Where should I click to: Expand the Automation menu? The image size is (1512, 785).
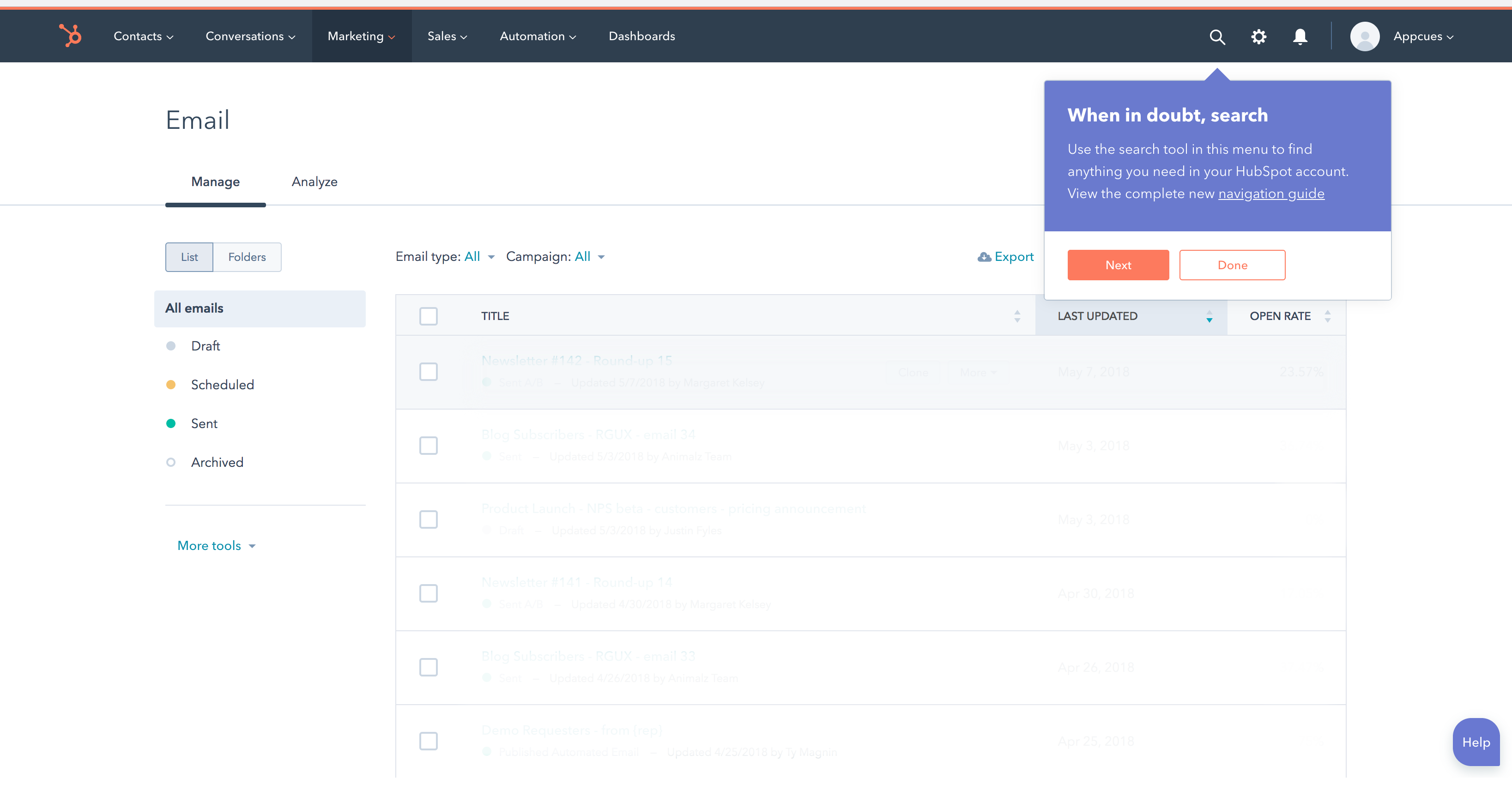pyautogui.click(x=538, y=36)
